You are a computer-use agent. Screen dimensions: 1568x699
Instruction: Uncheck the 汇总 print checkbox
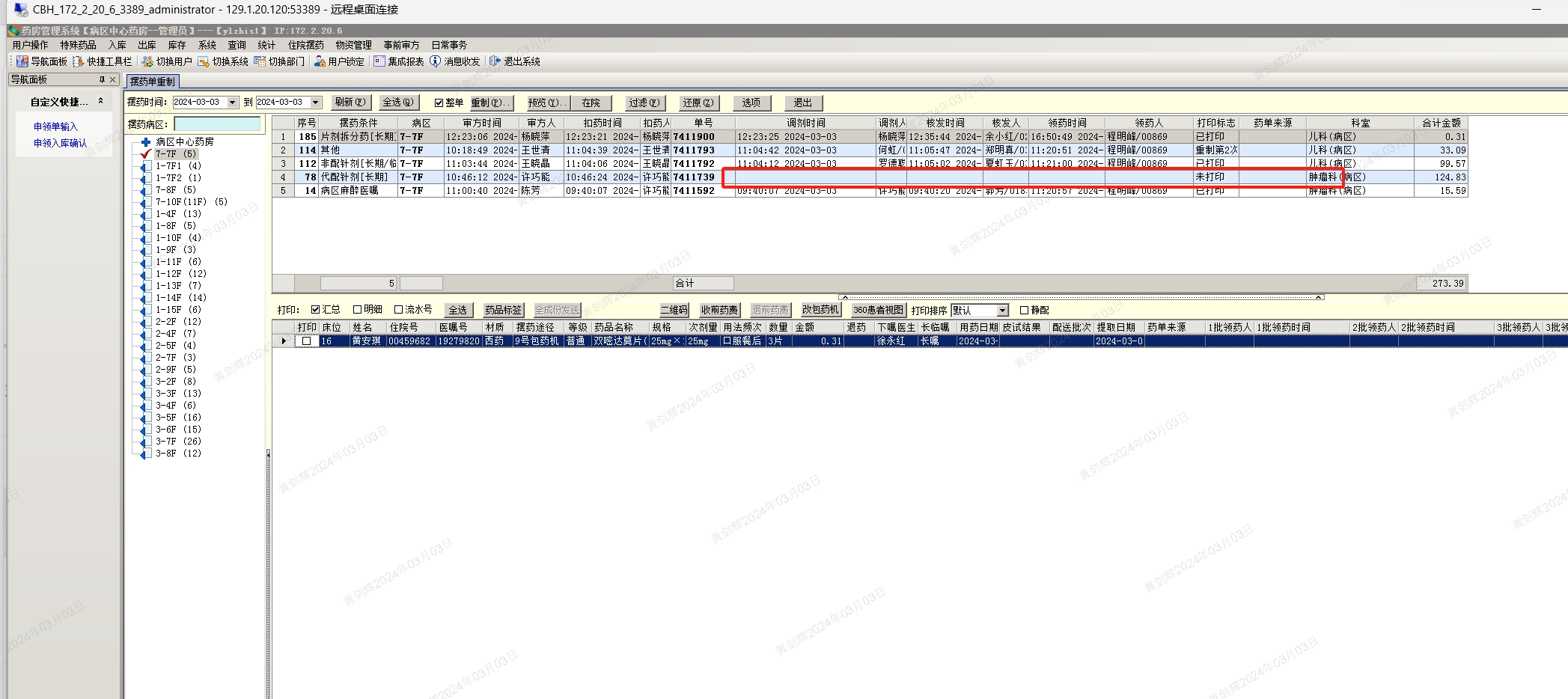coord(316,310)
